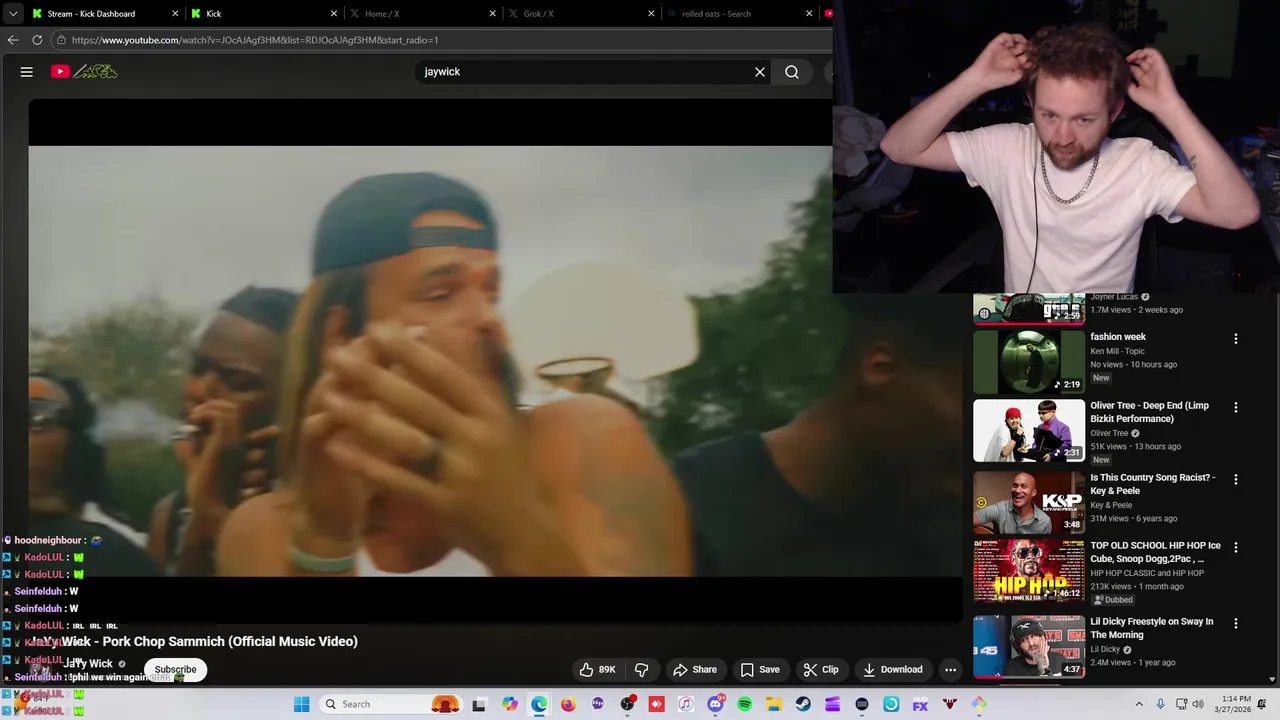Open Copilot from the taskbar
Image resolution: width=1280 pixels, height=720 pixels.
(510, 704)
